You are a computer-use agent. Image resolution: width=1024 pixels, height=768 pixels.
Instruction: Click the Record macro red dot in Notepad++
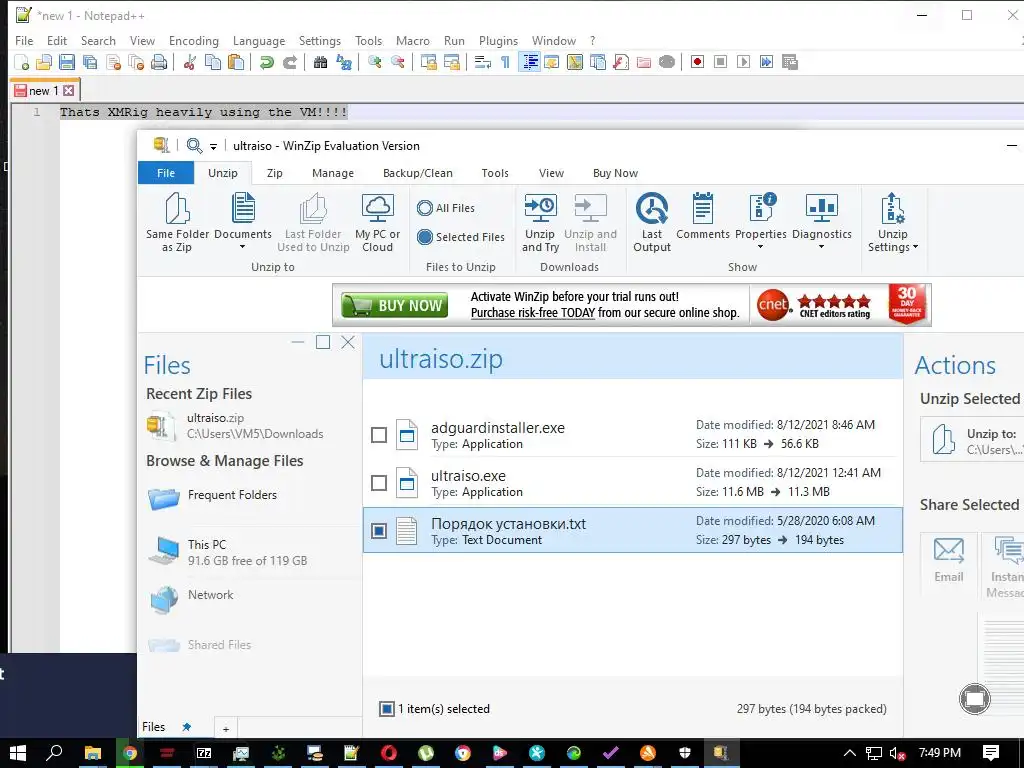(697, 62)
